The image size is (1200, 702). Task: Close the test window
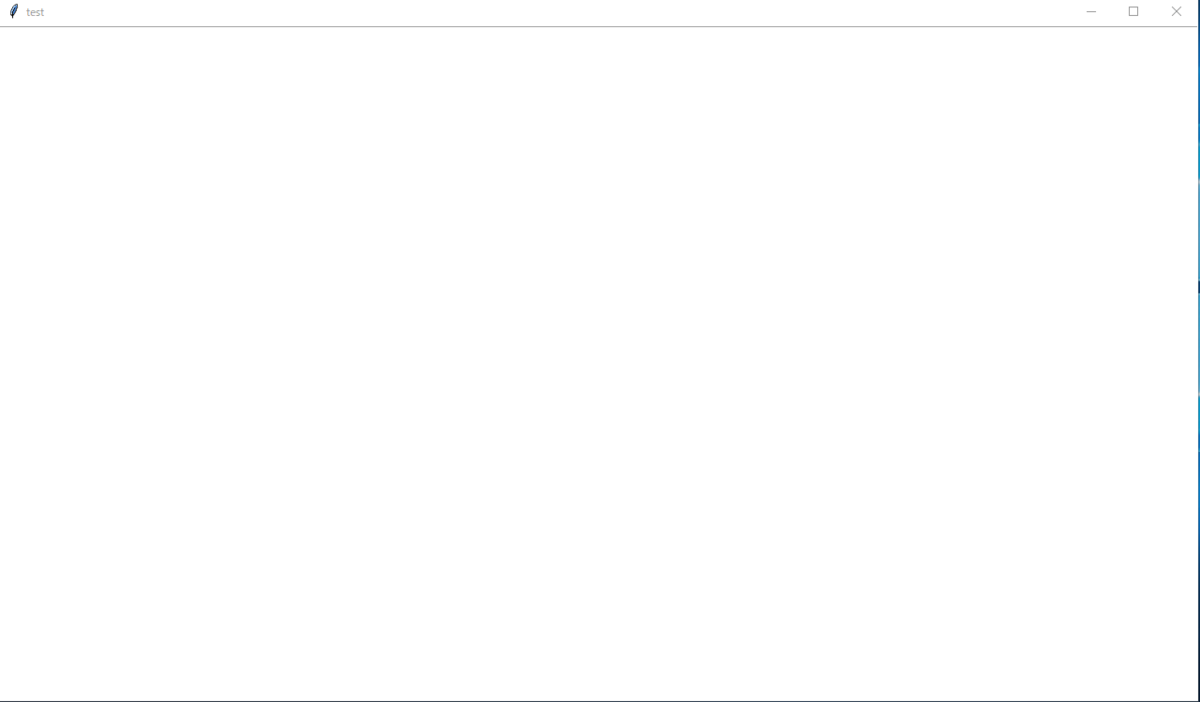(1176, 12)
